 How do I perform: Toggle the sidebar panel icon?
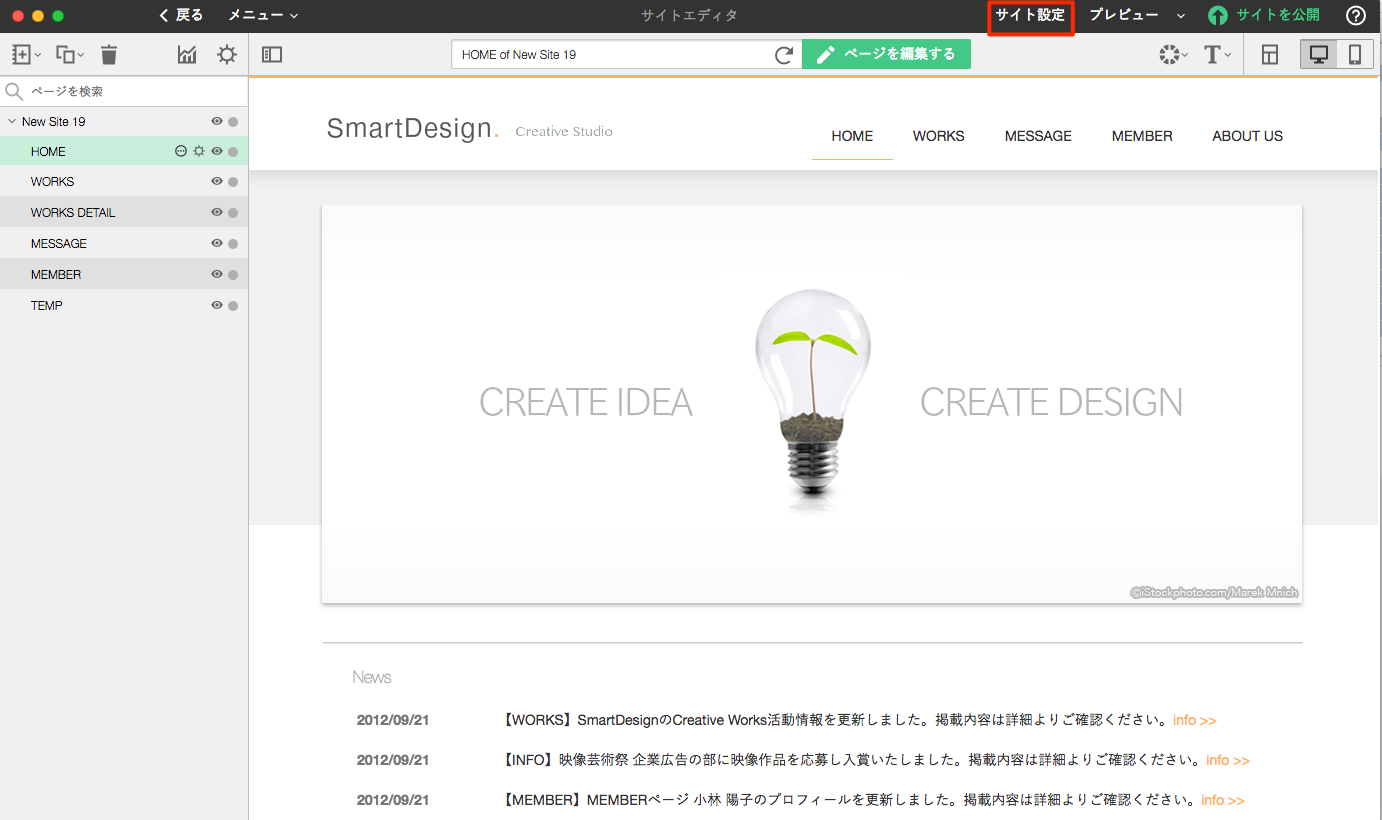point(272,55)
